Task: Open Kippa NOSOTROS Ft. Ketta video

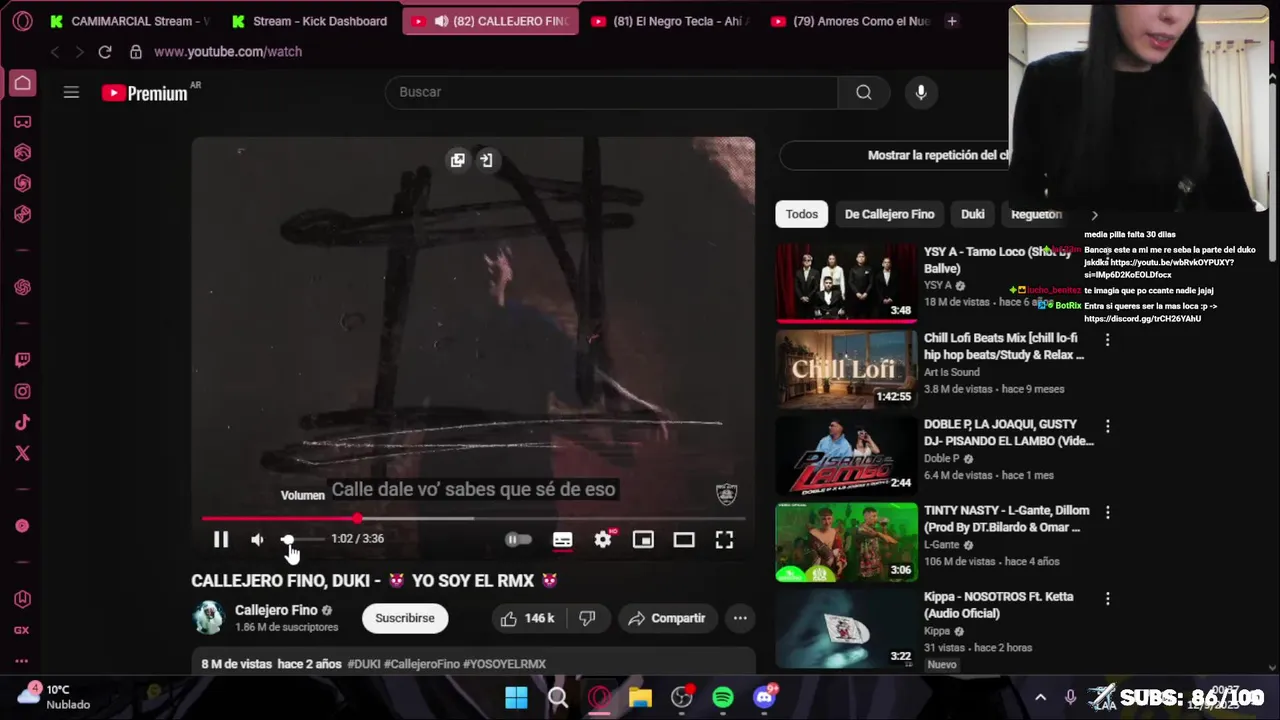Action: (x=999, y=604)
